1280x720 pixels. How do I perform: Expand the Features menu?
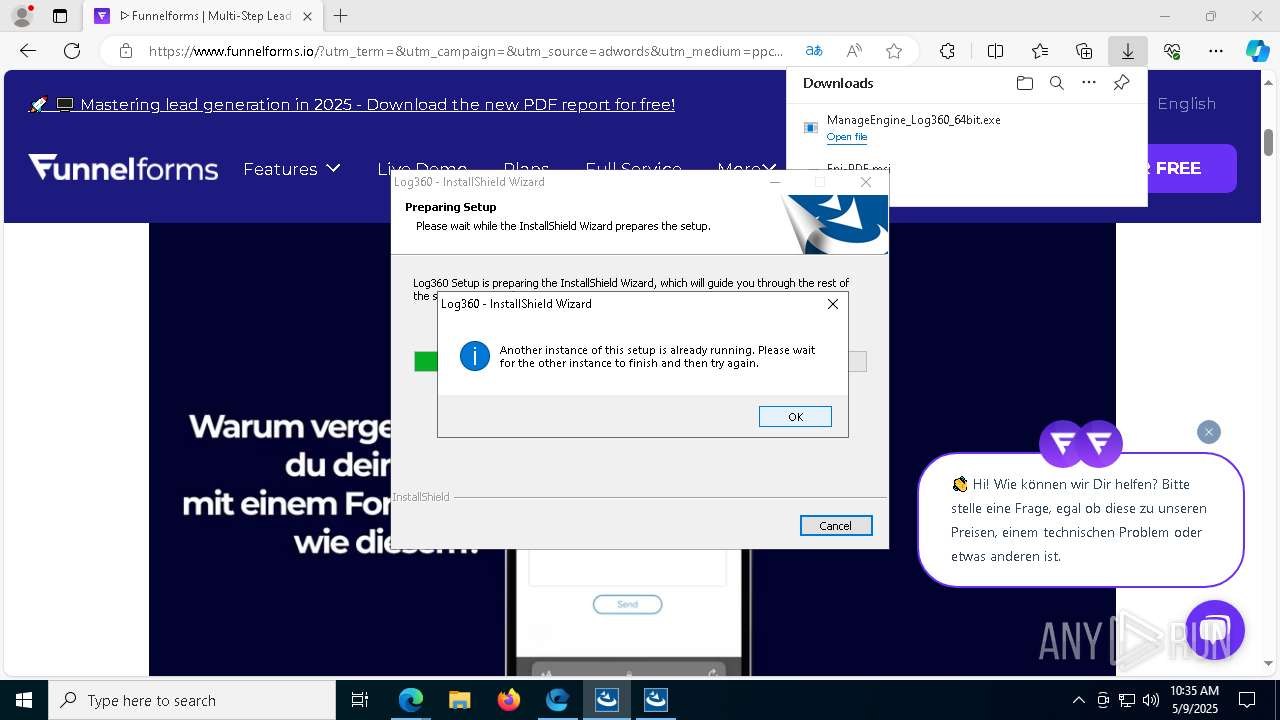[292, 169]
